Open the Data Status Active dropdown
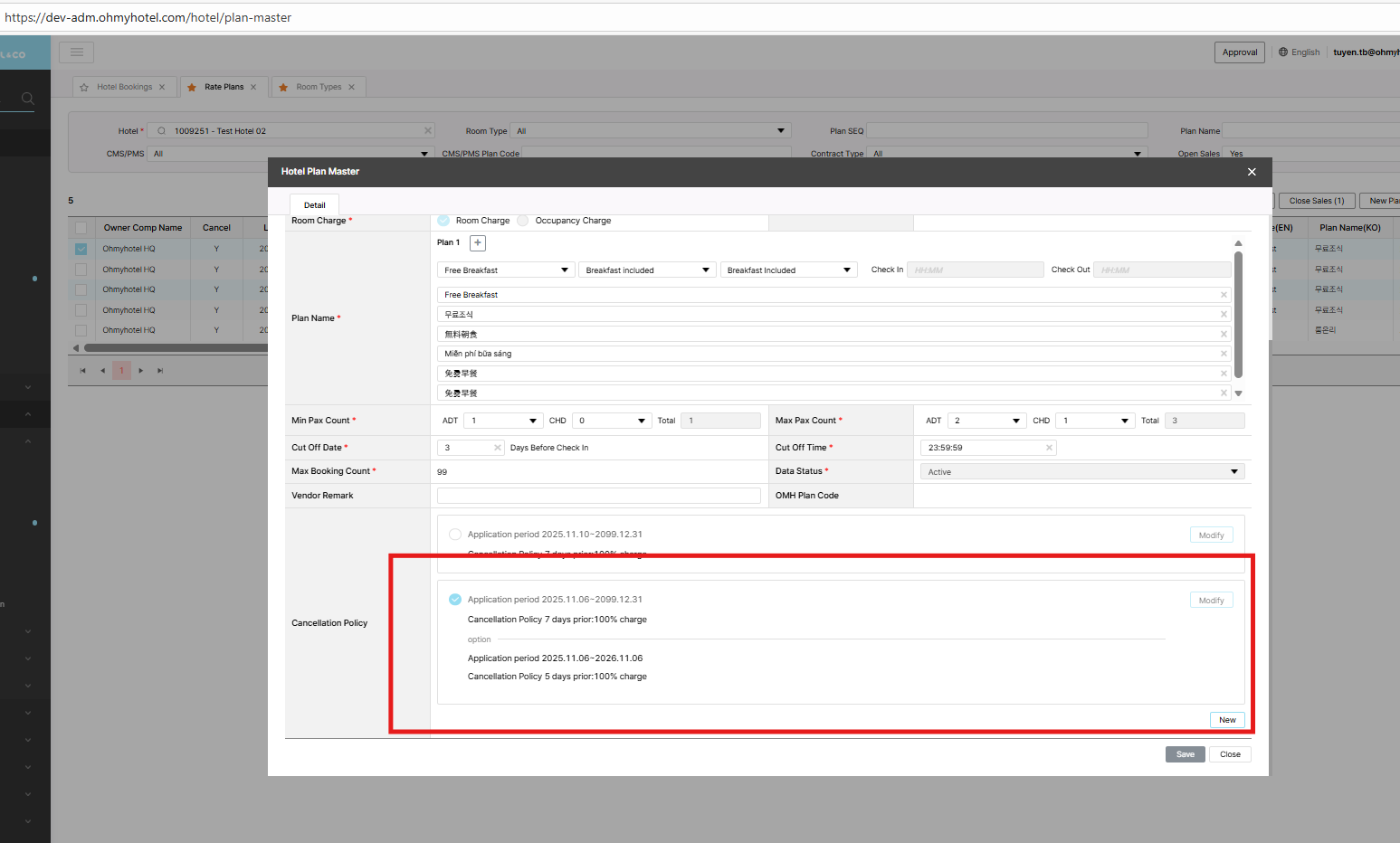 1081,472
